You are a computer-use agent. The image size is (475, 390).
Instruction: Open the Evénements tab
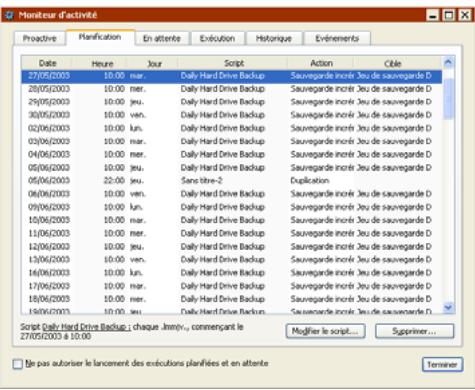[x=337, y=38]
